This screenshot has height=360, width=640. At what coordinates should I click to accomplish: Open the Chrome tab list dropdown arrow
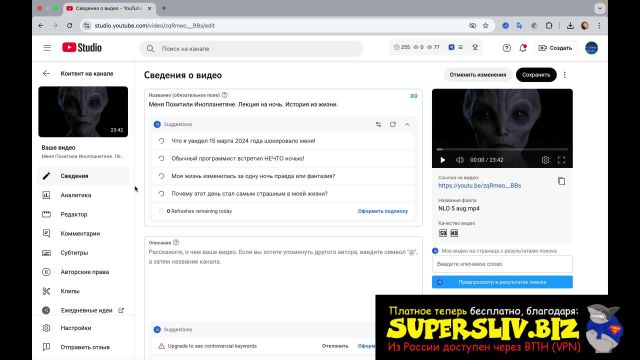click(x=600, y=8)
